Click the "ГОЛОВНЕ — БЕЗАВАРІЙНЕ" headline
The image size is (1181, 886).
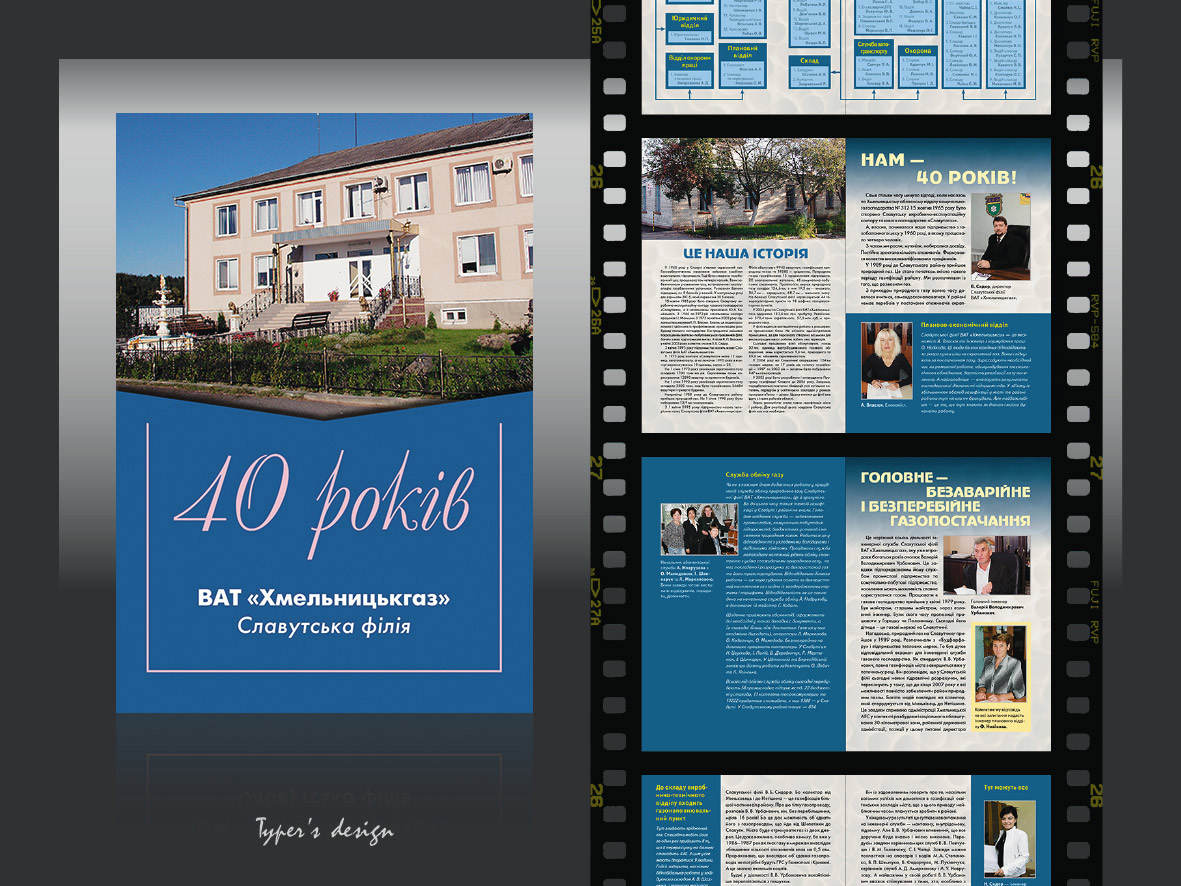click(945, 498)
